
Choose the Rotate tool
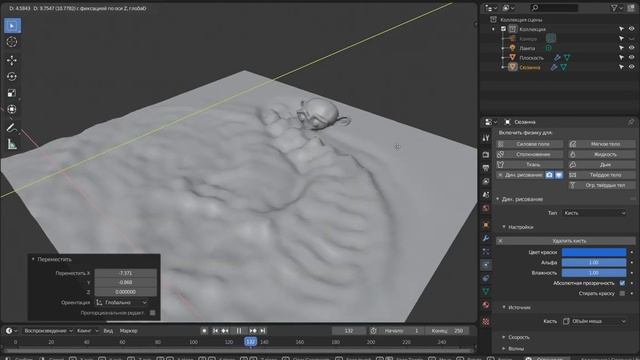pos(12,77)
